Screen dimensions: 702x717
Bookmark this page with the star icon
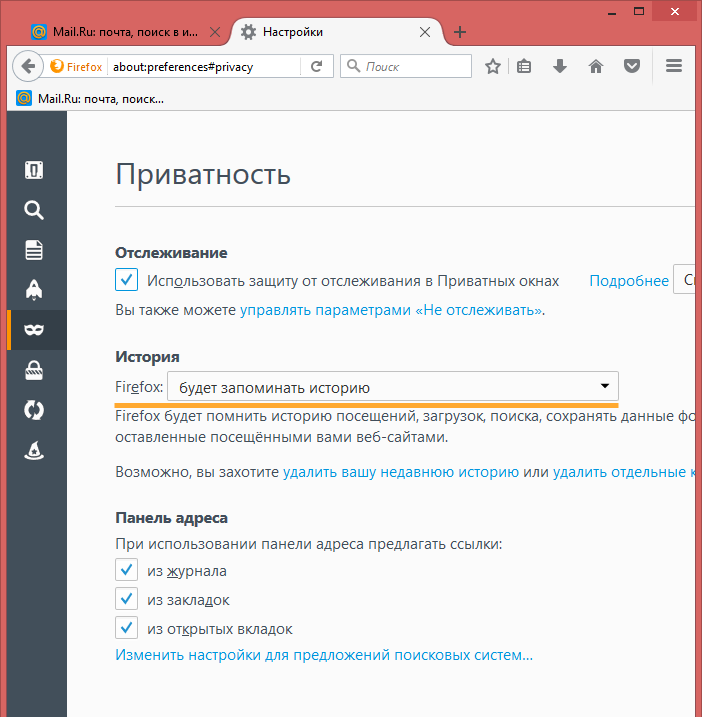[x=493, y=67]
